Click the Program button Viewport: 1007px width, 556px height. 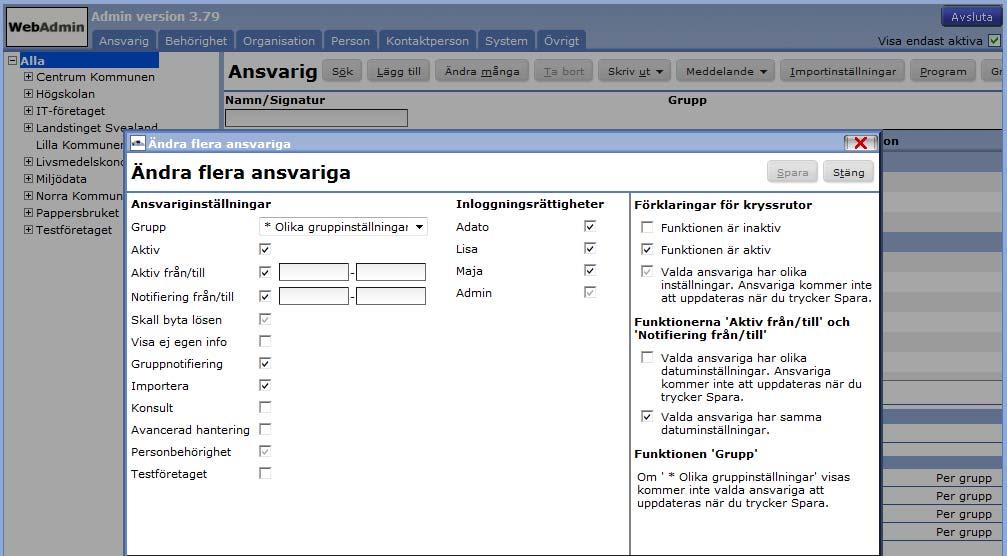pyautogui.click(x=943, y=71)
